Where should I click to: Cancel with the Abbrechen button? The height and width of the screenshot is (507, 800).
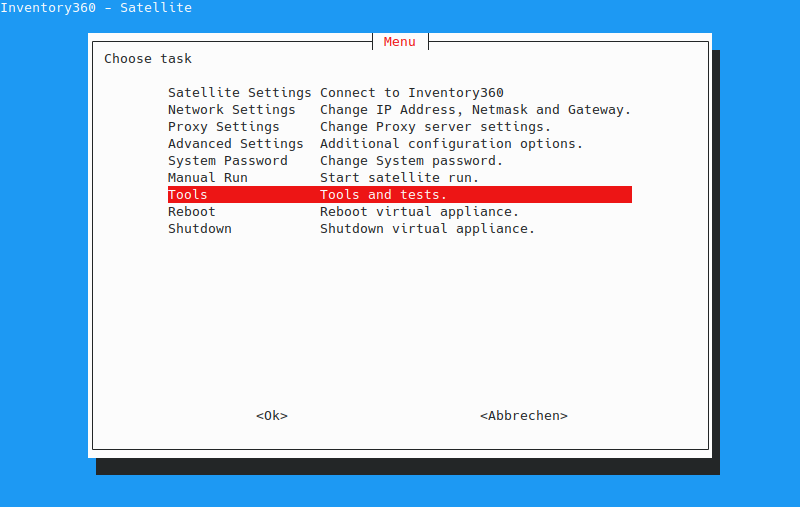point(524,416)
